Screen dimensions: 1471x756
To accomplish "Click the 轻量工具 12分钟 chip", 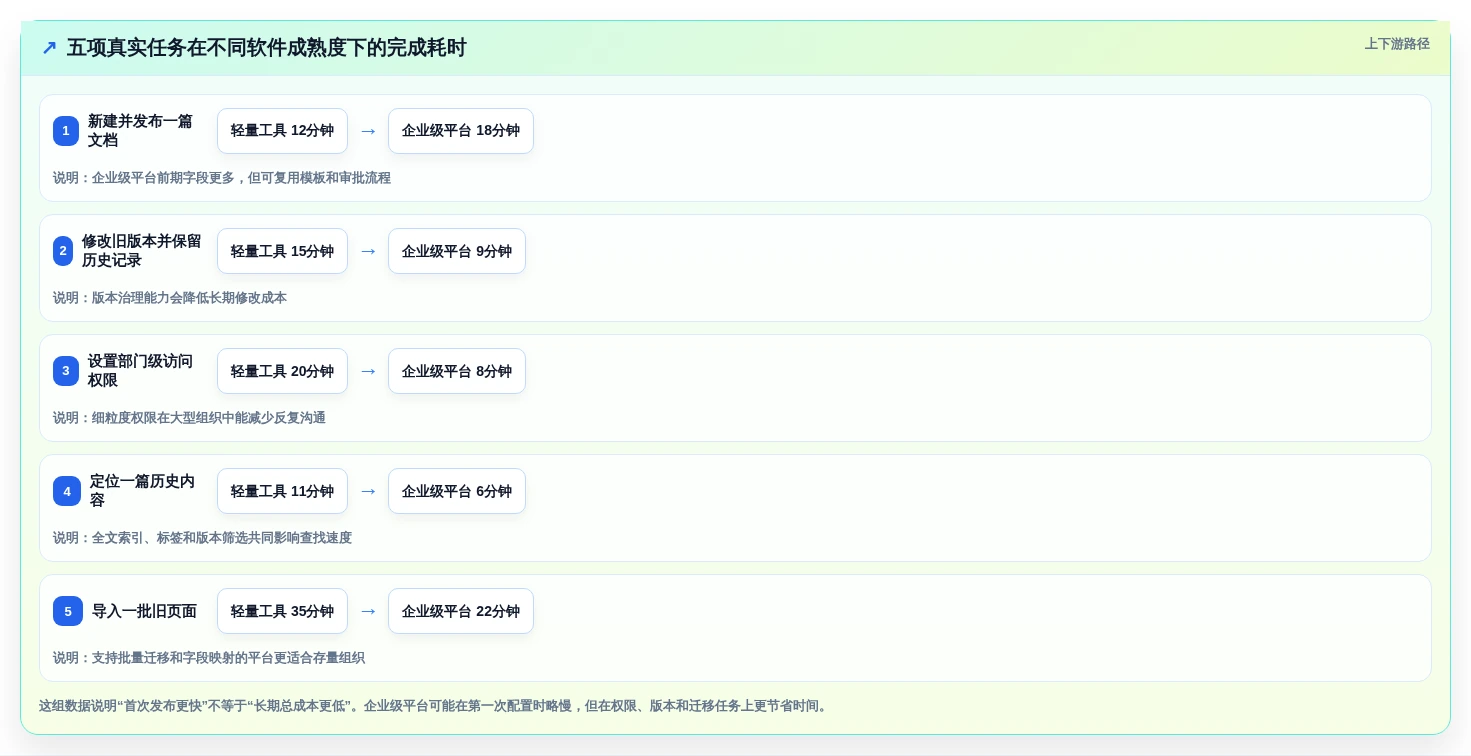I will pyautogui.click(x=282, y=131).
